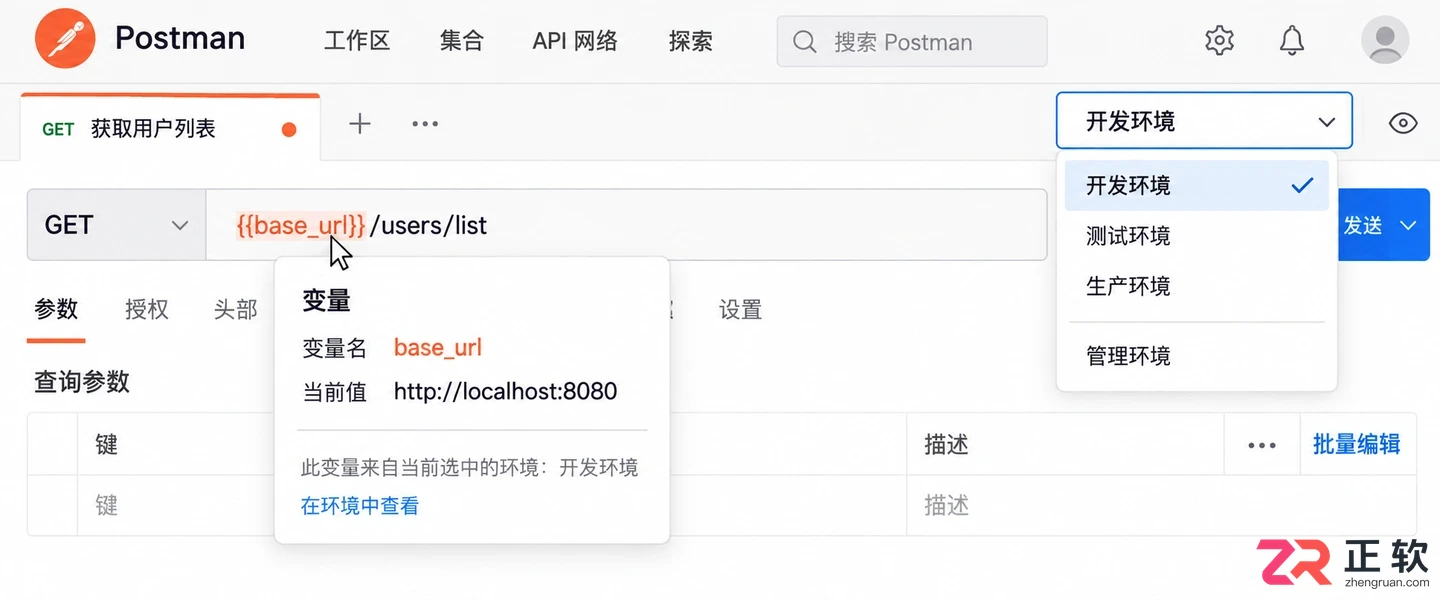
Task: Open notifications bell icon
Action: [x=1292, y=41]
